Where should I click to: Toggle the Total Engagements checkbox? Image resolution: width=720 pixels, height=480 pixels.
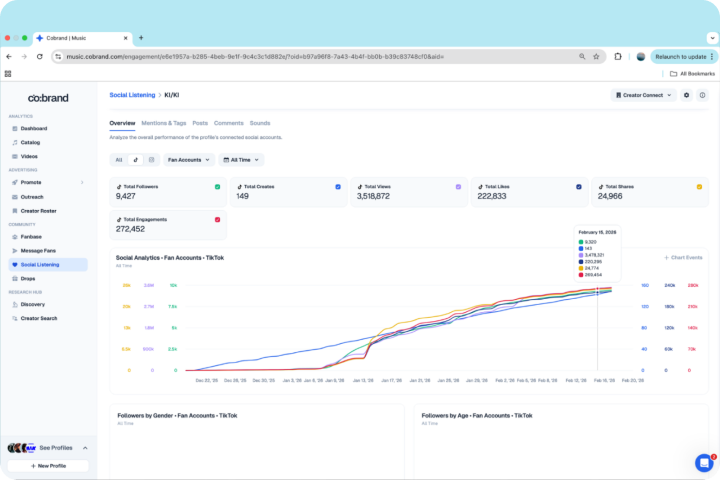click(x=217, y=219)
